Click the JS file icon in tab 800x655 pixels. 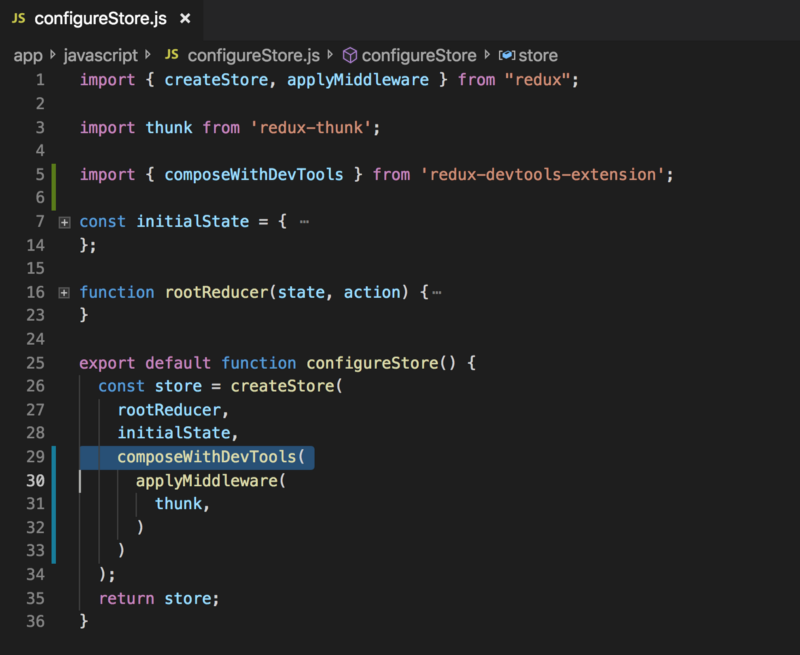17,19
